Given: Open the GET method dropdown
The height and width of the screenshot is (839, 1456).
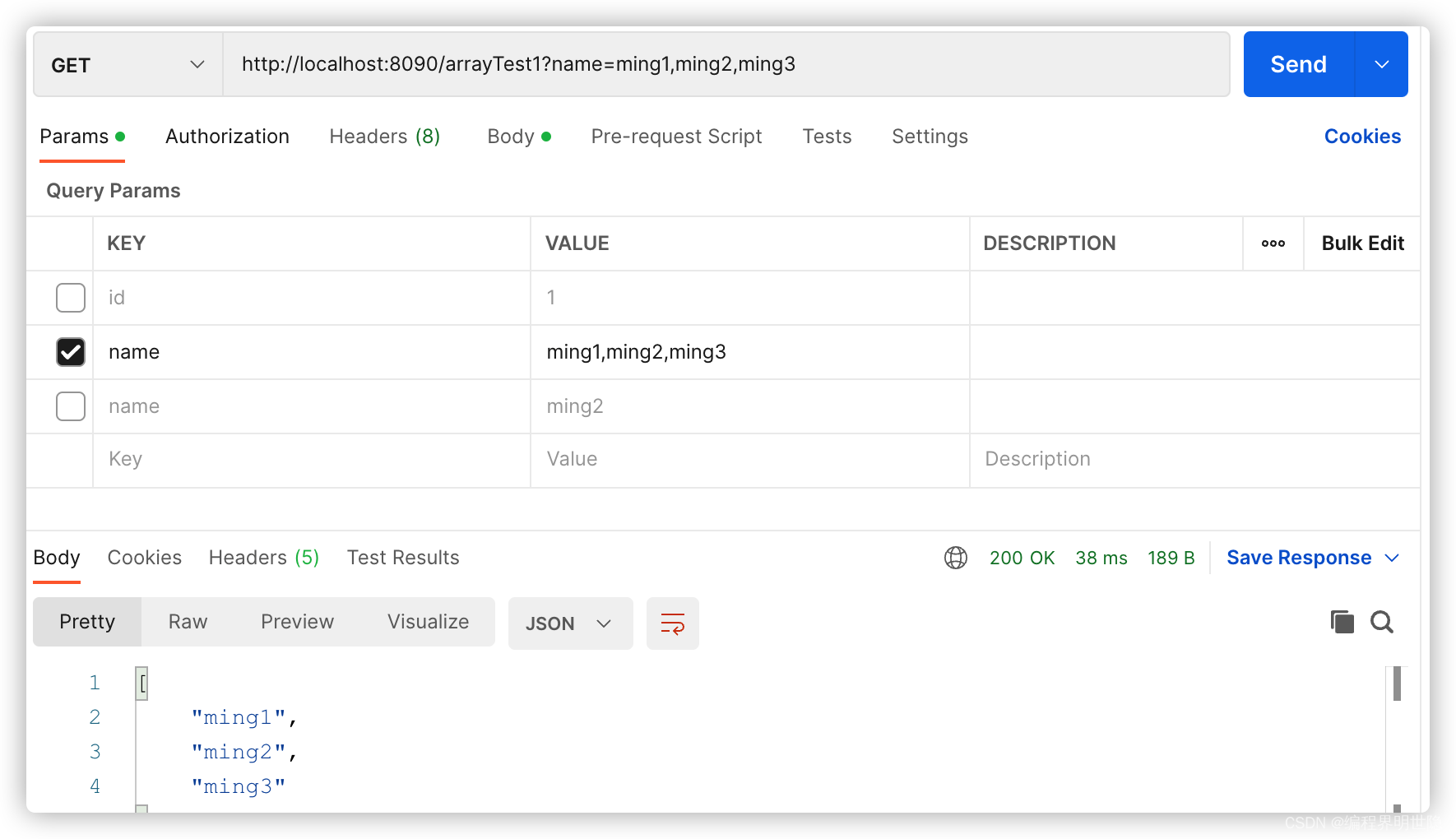Looking at the screenshot, I should pos(128,65).
